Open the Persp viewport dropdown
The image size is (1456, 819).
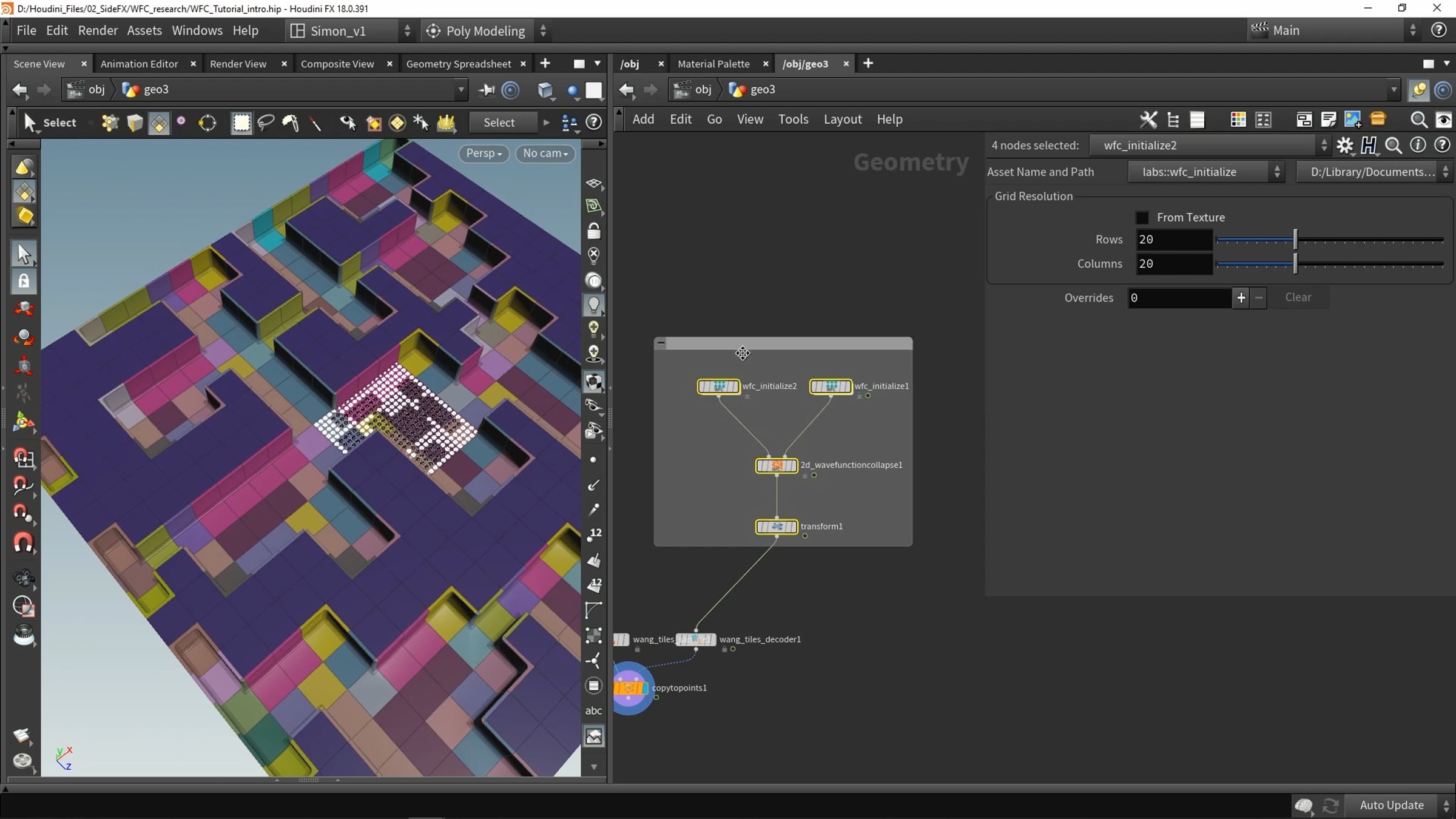point(484,153)
